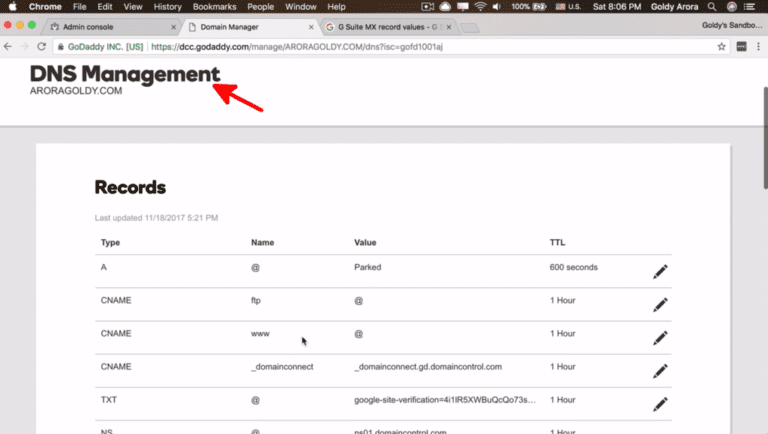The height and width of the screenshot is (434, 768).
Task: Edit the CNAME www record
Action: tap(660, 338)
